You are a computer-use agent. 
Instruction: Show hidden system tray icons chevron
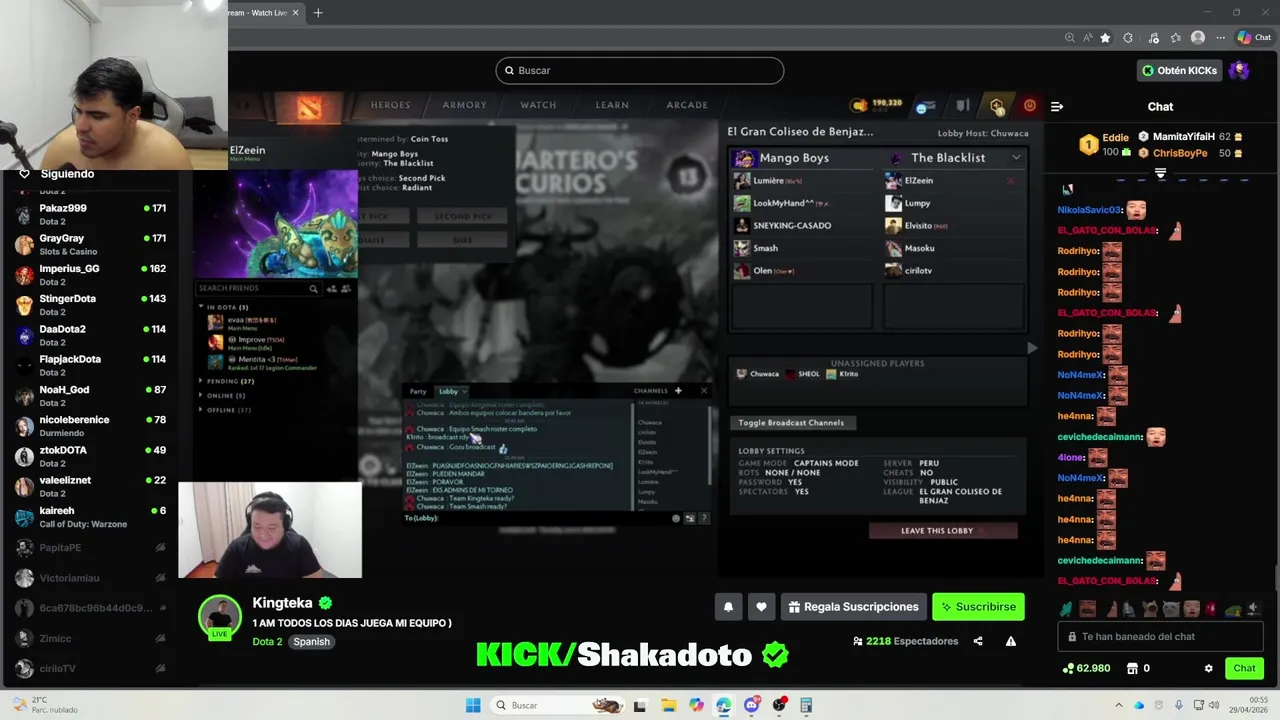[1118, 705]
